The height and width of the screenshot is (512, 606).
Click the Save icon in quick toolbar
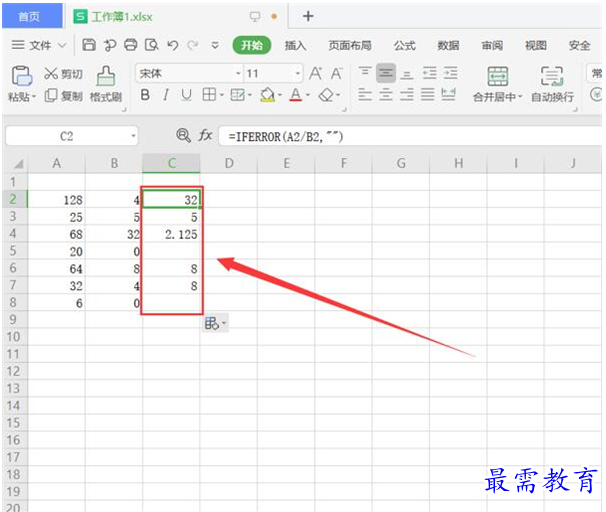(x=89, y=45)
